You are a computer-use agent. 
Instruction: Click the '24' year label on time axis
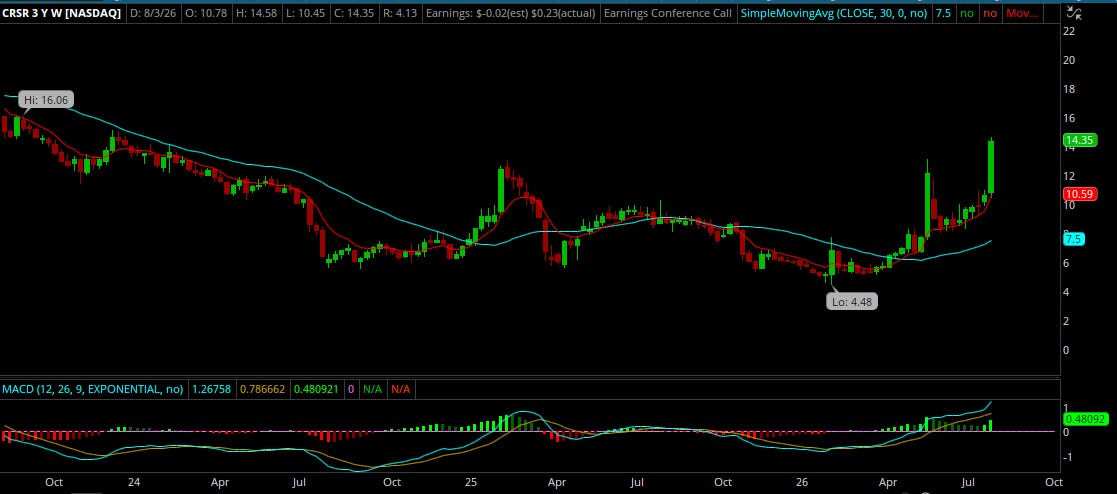click(133, 482)
